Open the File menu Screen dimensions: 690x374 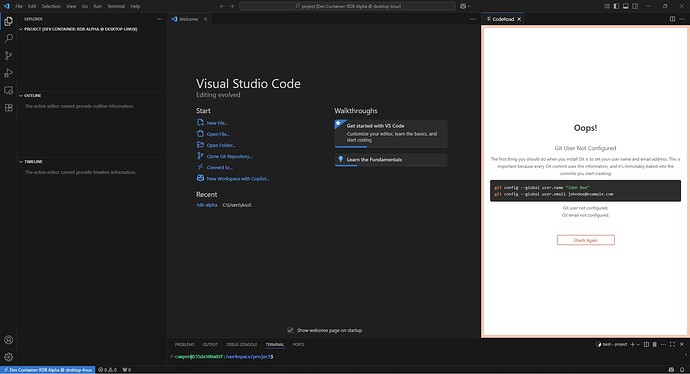coord(19,6)
